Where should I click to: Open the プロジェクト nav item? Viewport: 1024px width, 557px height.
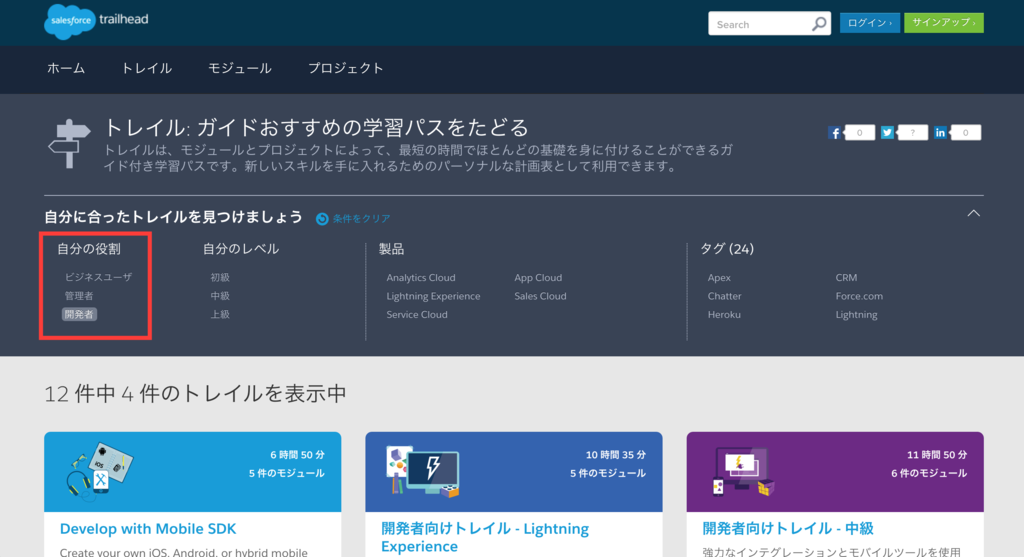345,68
